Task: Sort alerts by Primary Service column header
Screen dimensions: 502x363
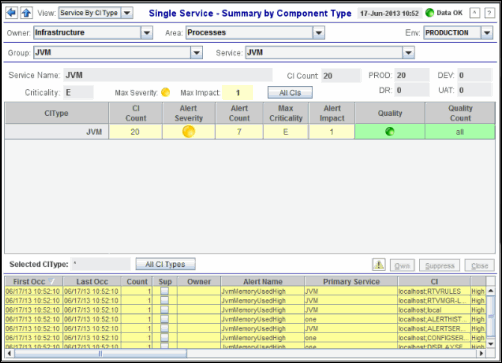Action: tap(351, 281)
